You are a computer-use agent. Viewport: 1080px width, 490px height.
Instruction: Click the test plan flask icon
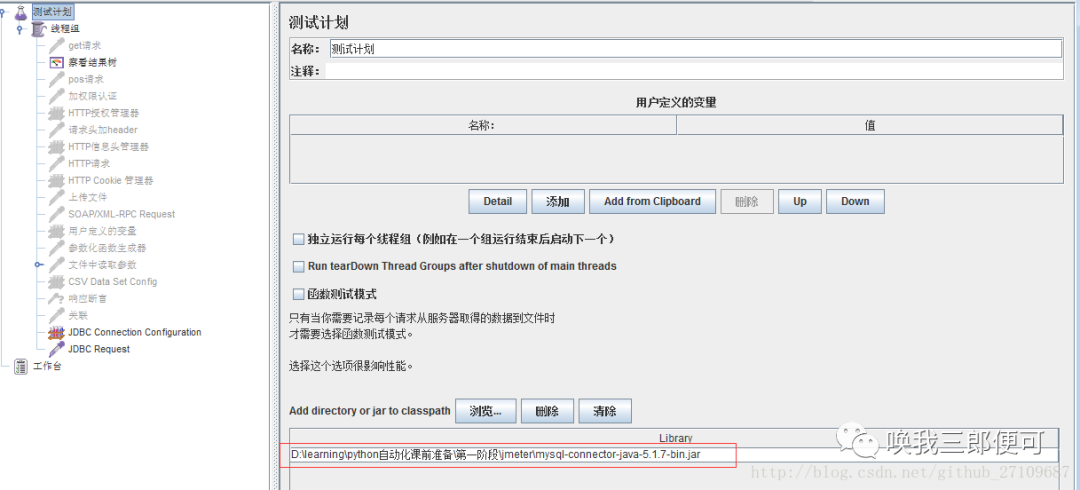[21, 12]
